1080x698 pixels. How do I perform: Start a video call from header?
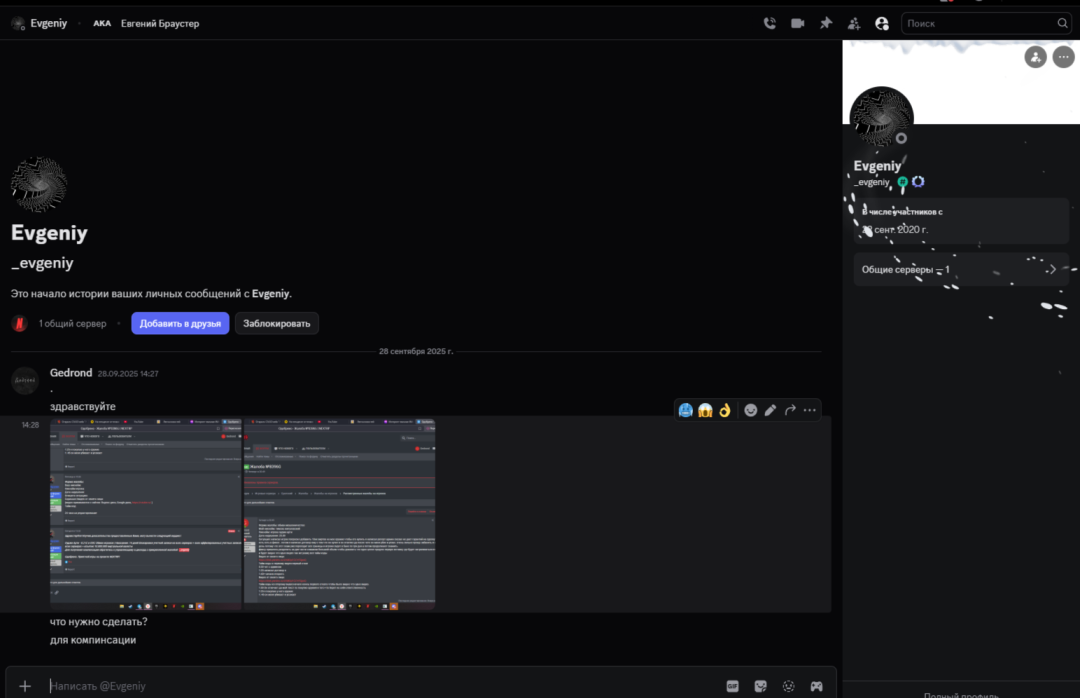pos(797,23)
